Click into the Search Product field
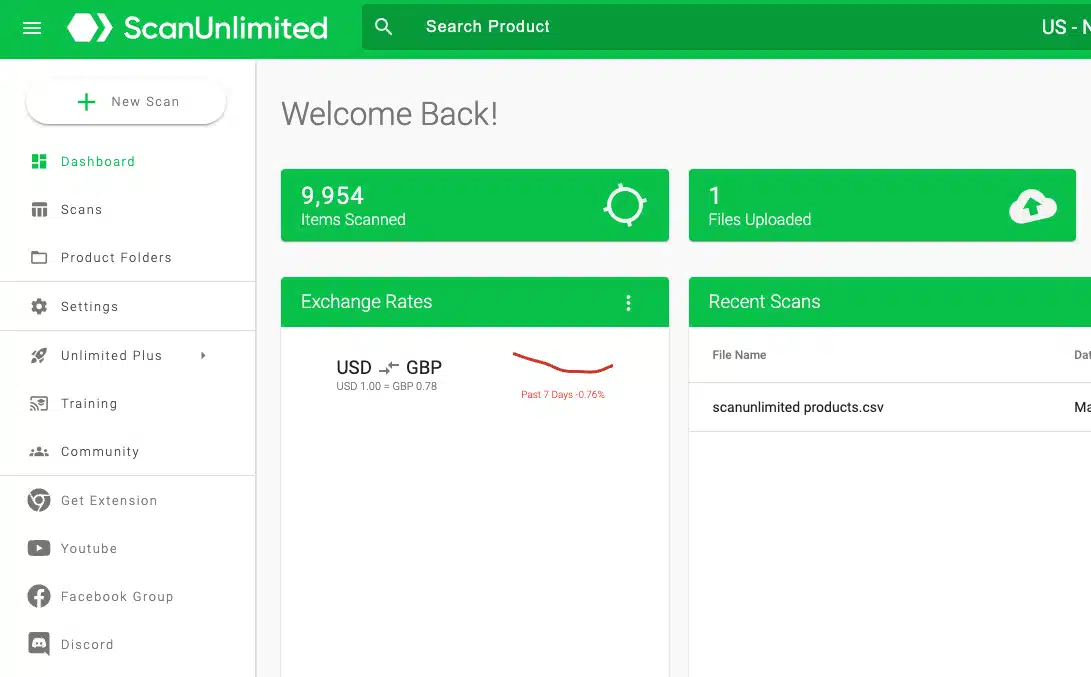This screenshot has height=677, width=1091. pos(724,26)
